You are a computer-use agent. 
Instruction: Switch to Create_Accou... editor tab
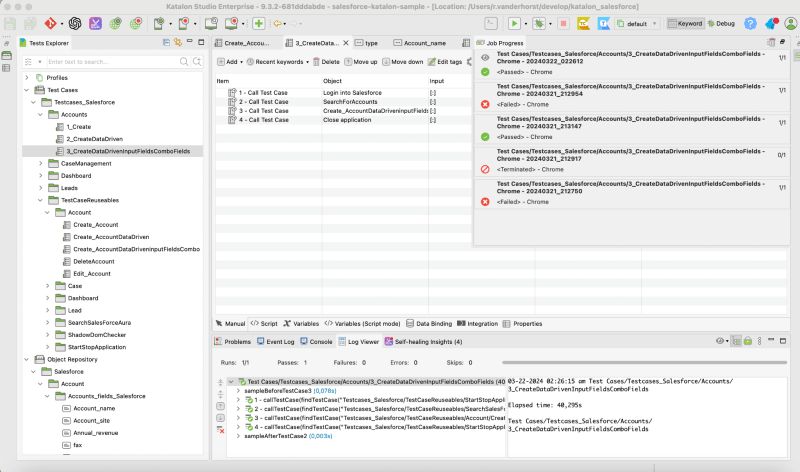point(242,43)
